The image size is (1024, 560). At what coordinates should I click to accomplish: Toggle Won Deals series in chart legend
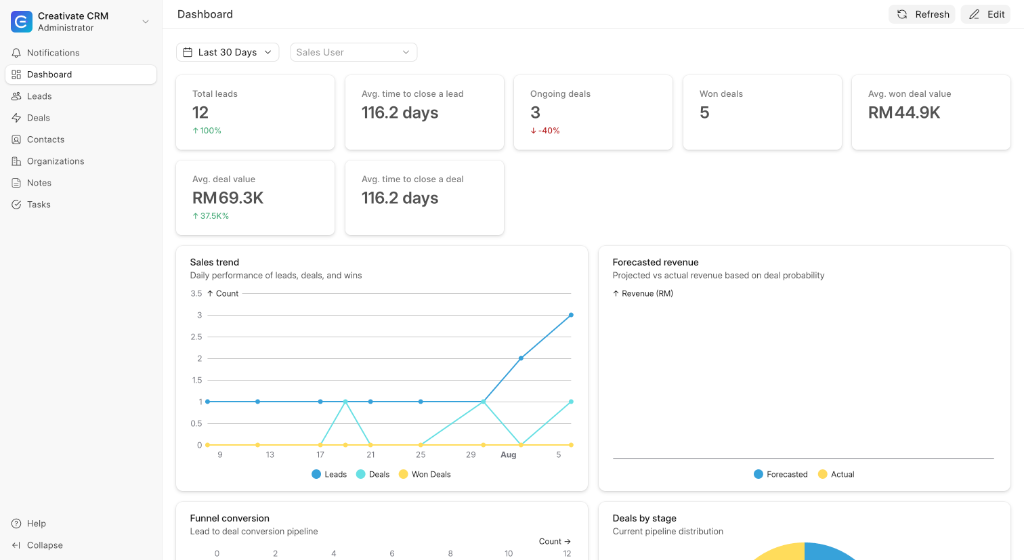tap(424, 474)
